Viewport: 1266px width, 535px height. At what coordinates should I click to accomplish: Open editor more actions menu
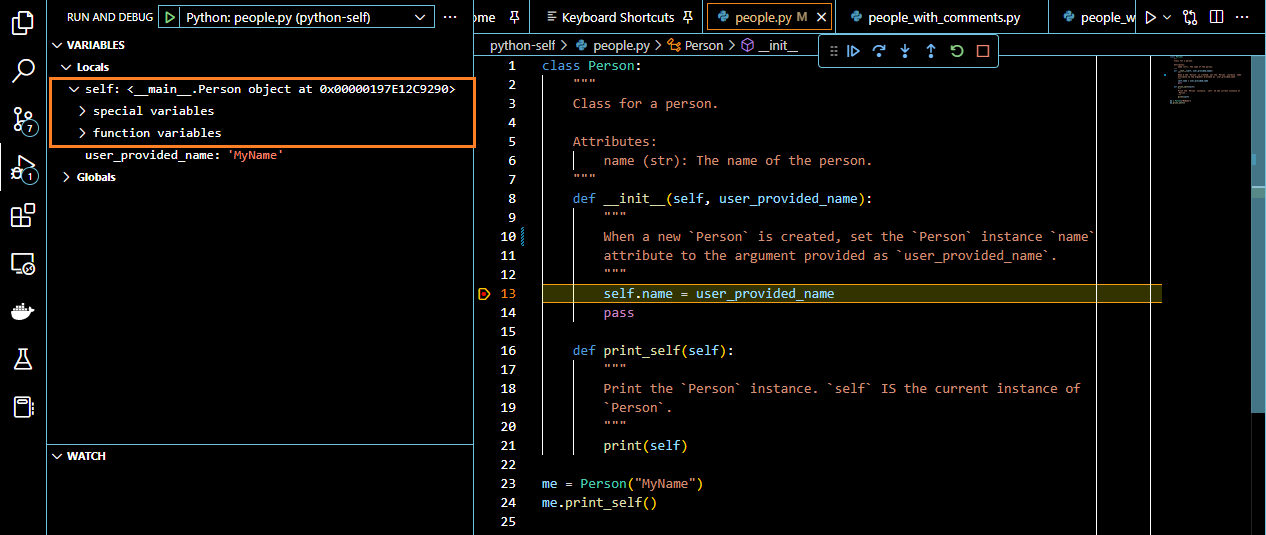pyautogui.click(x=1245, y=17)
